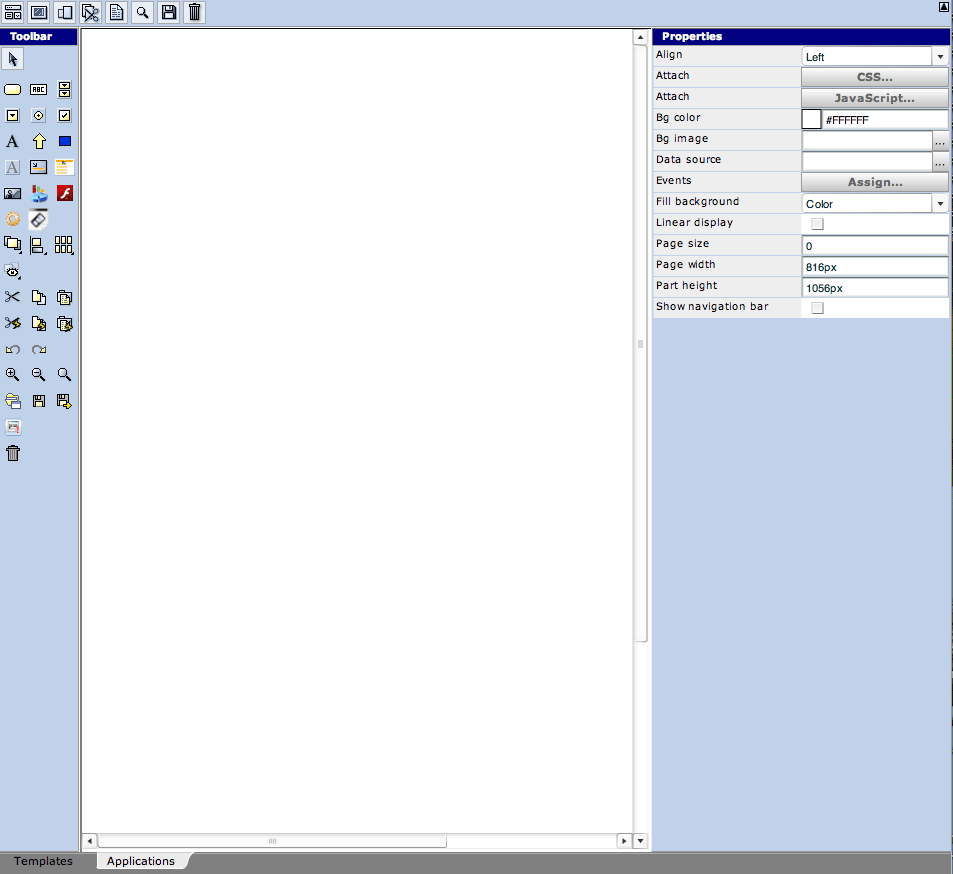Switch to the Templates tab

point(43,861)
